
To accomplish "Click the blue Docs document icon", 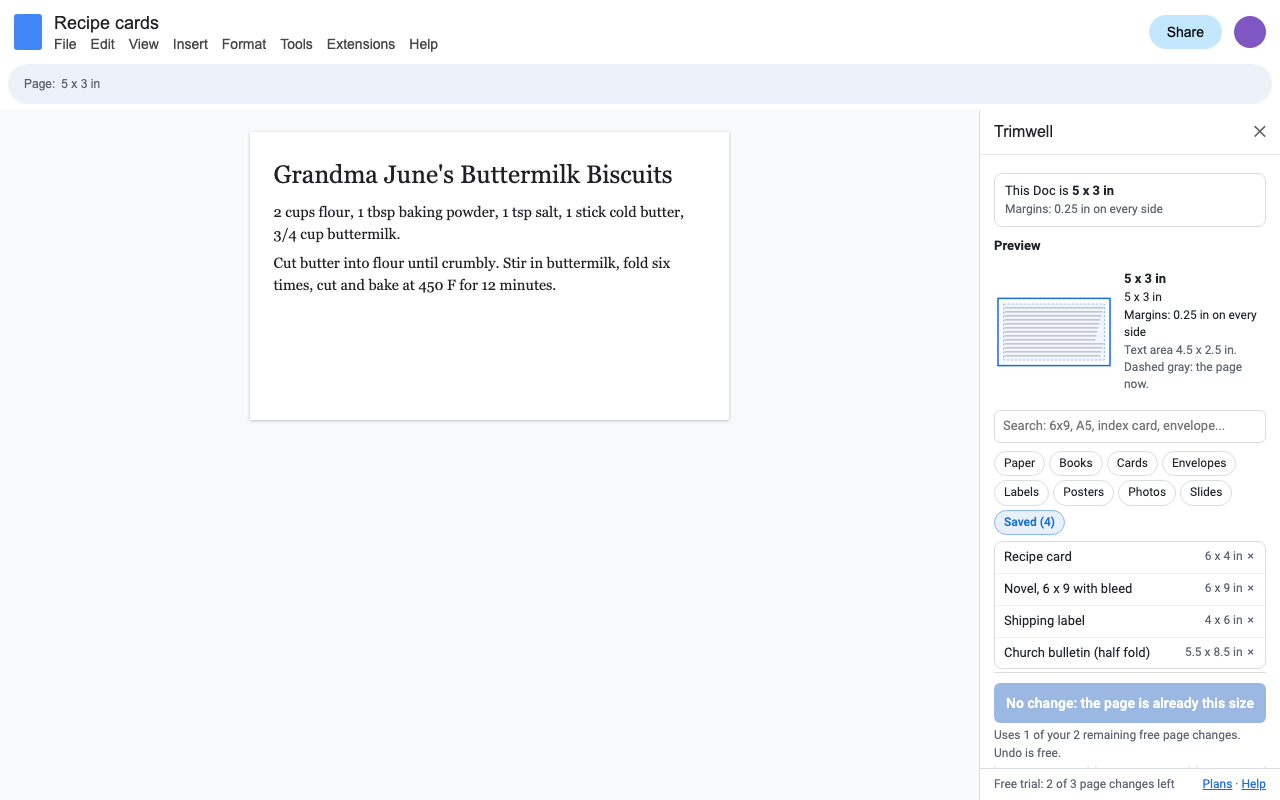I will coord(28,32).
